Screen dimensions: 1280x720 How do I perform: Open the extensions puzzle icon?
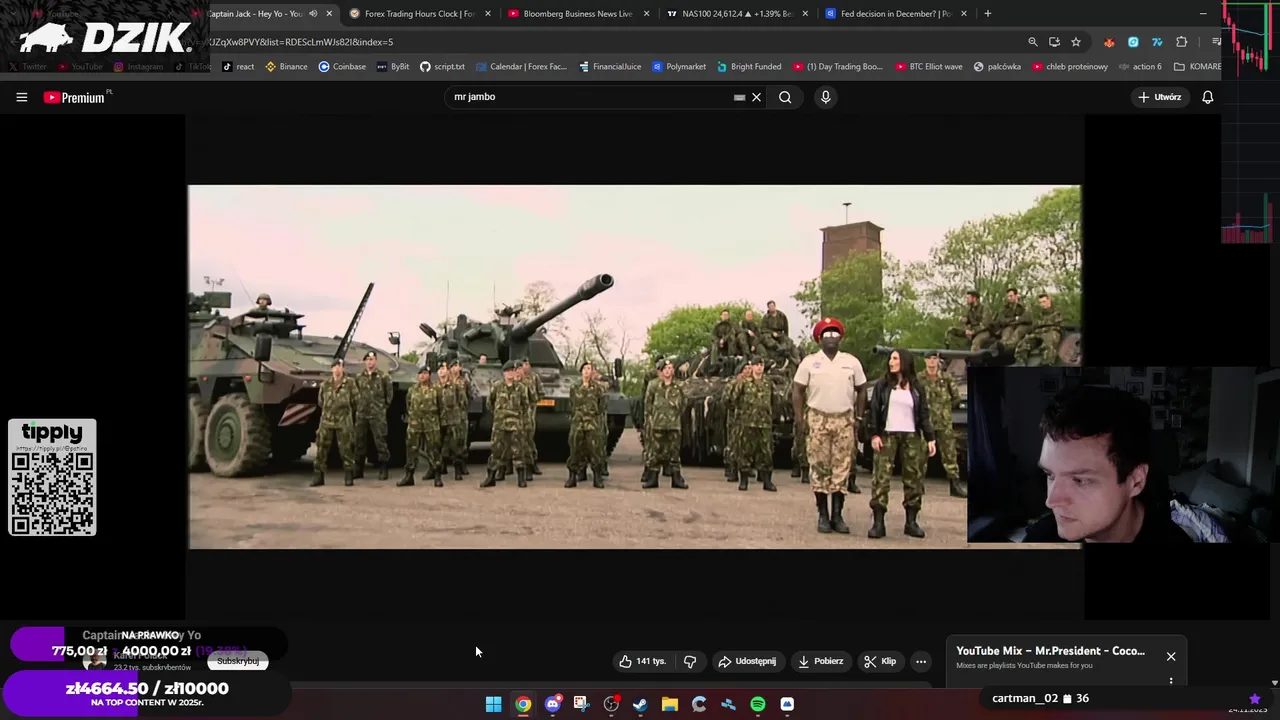pyautogui.click(x=1181, y=42)
